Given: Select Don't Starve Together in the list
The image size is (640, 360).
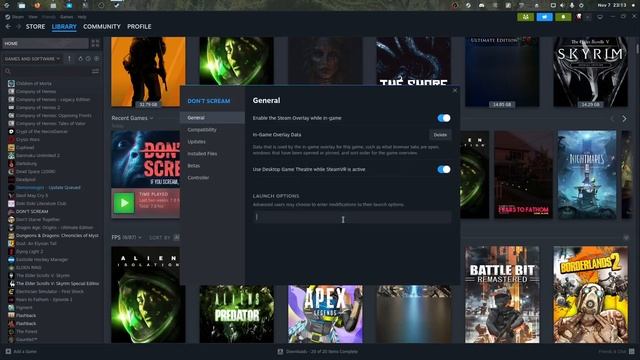Looking at the screenshot, I should tap(38, 220).
